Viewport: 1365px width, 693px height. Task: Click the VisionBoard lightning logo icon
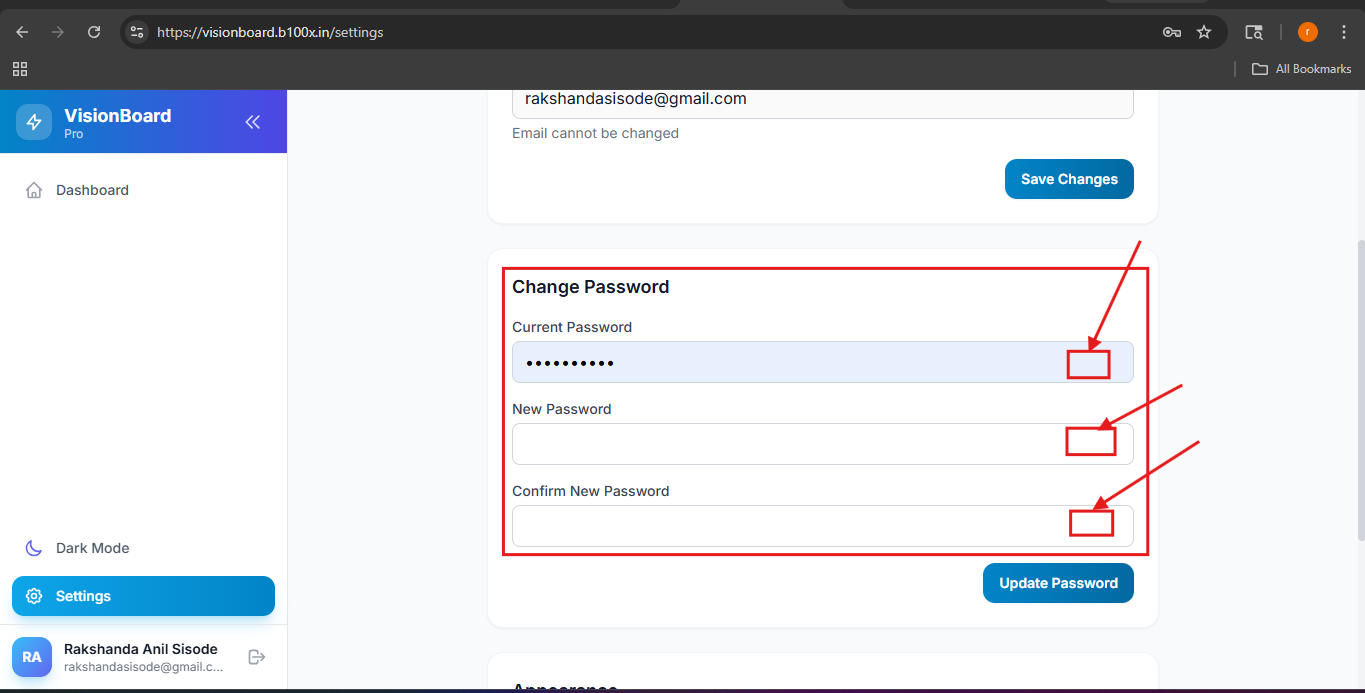34,122
